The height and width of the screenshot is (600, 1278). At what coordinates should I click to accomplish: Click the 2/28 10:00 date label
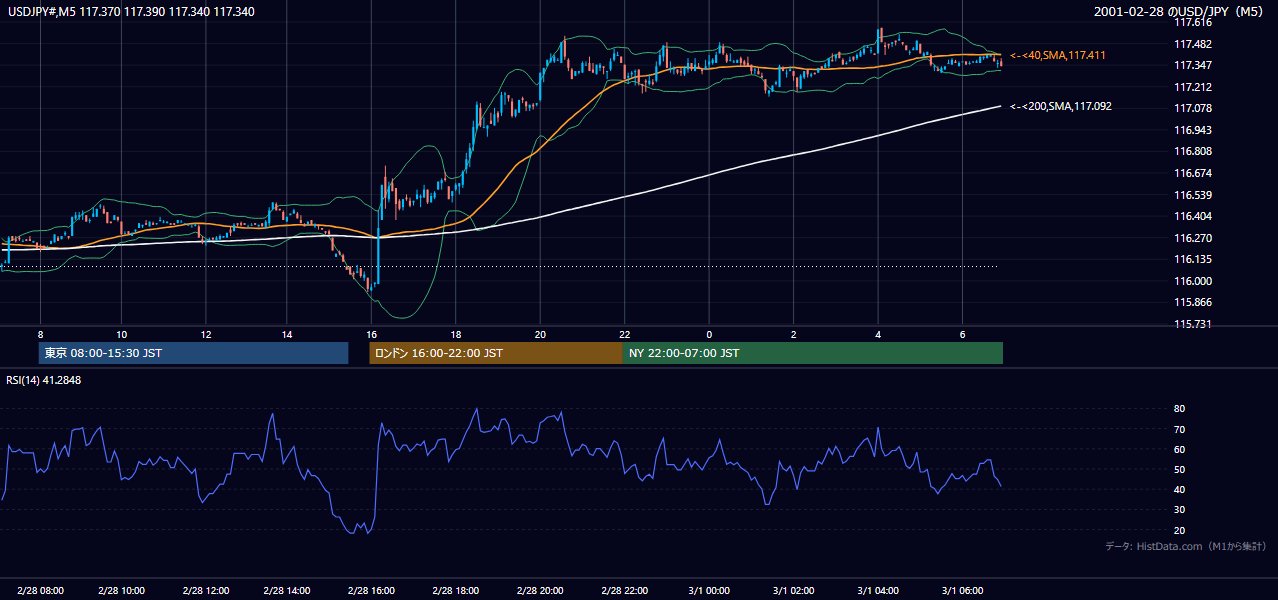[121, 590]
